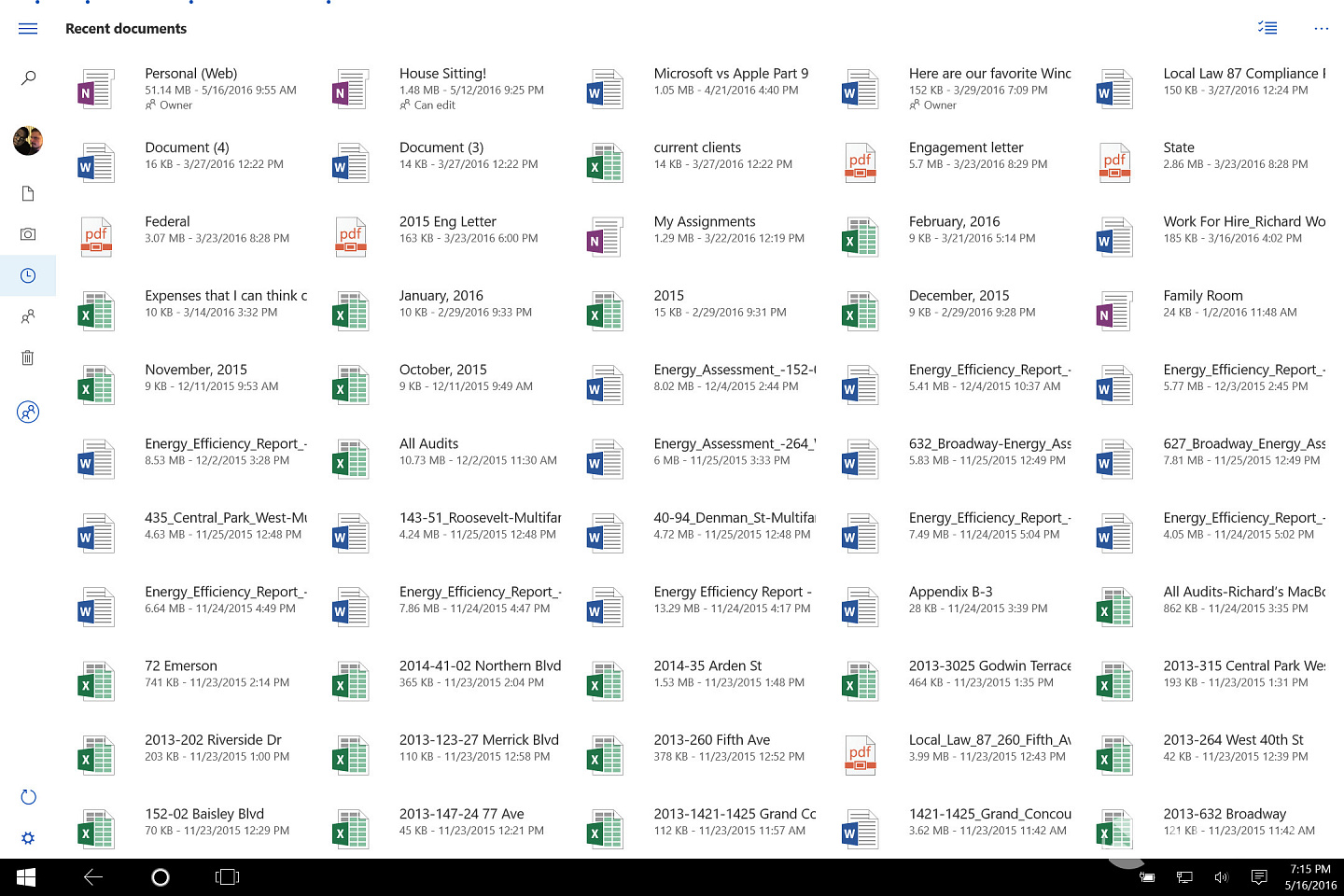This screenshot has height=896, width=1344.
Task: Open Cortana circle on taskbar
Action: (x=161, y=877)
